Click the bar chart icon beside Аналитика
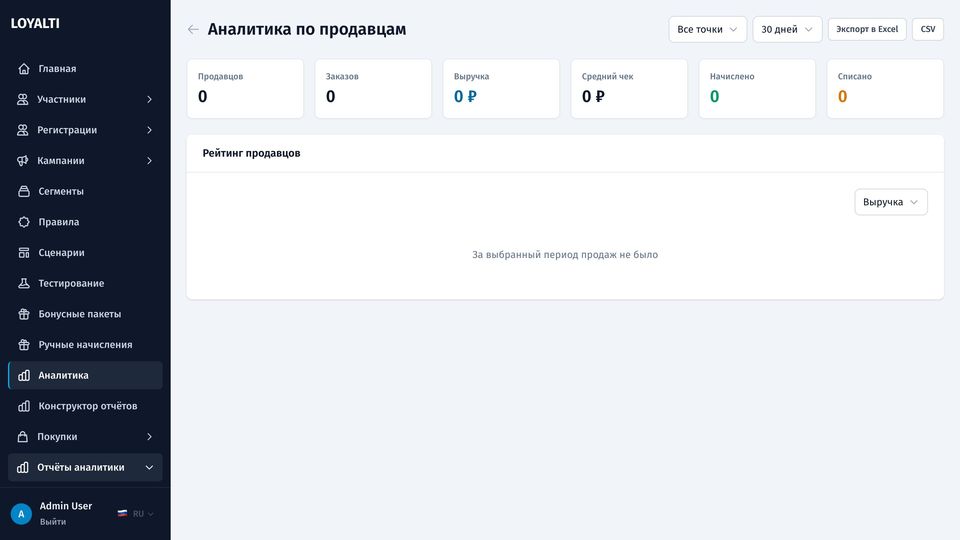Viewport: 960px width, 540px height. pyautogui.click(x=24, y=375)
